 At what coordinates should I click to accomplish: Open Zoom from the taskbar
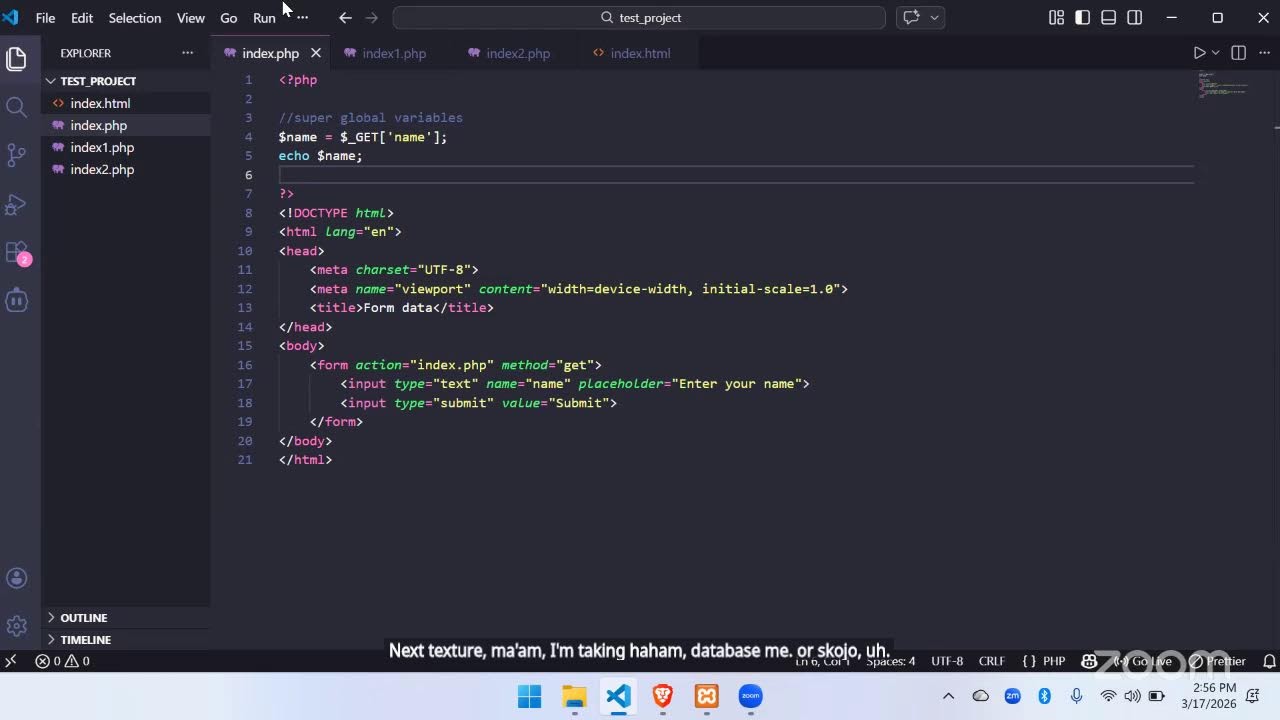tap(750, 696)
